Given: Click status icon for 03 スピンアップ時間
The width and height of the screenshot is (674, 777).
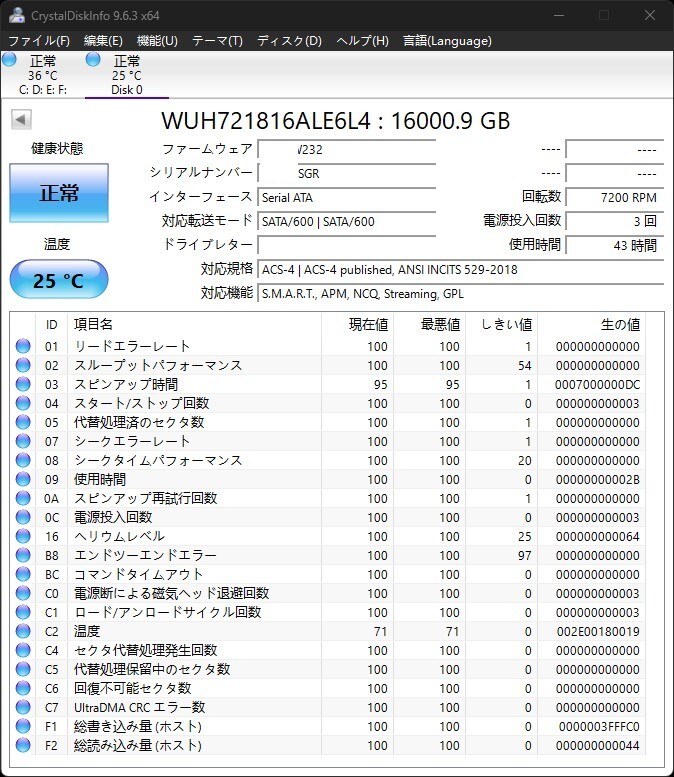Looking at the screenshot, I should click(23, 384).
